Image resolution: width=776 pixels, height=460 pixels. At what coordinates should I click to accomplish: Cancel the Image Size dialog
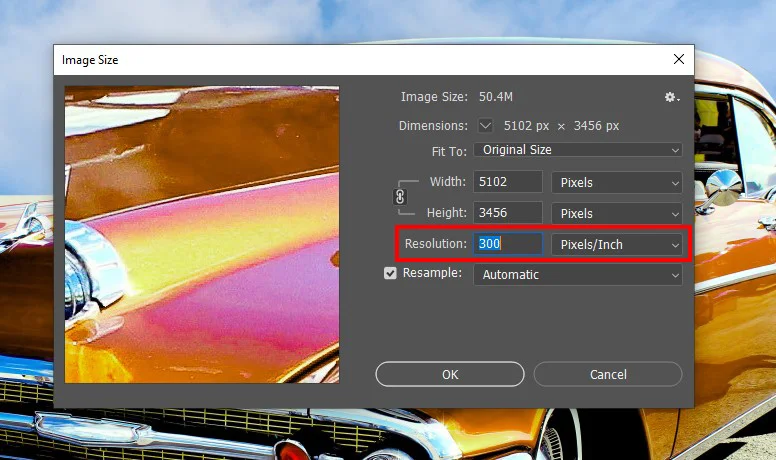click(x=608, y=374)
